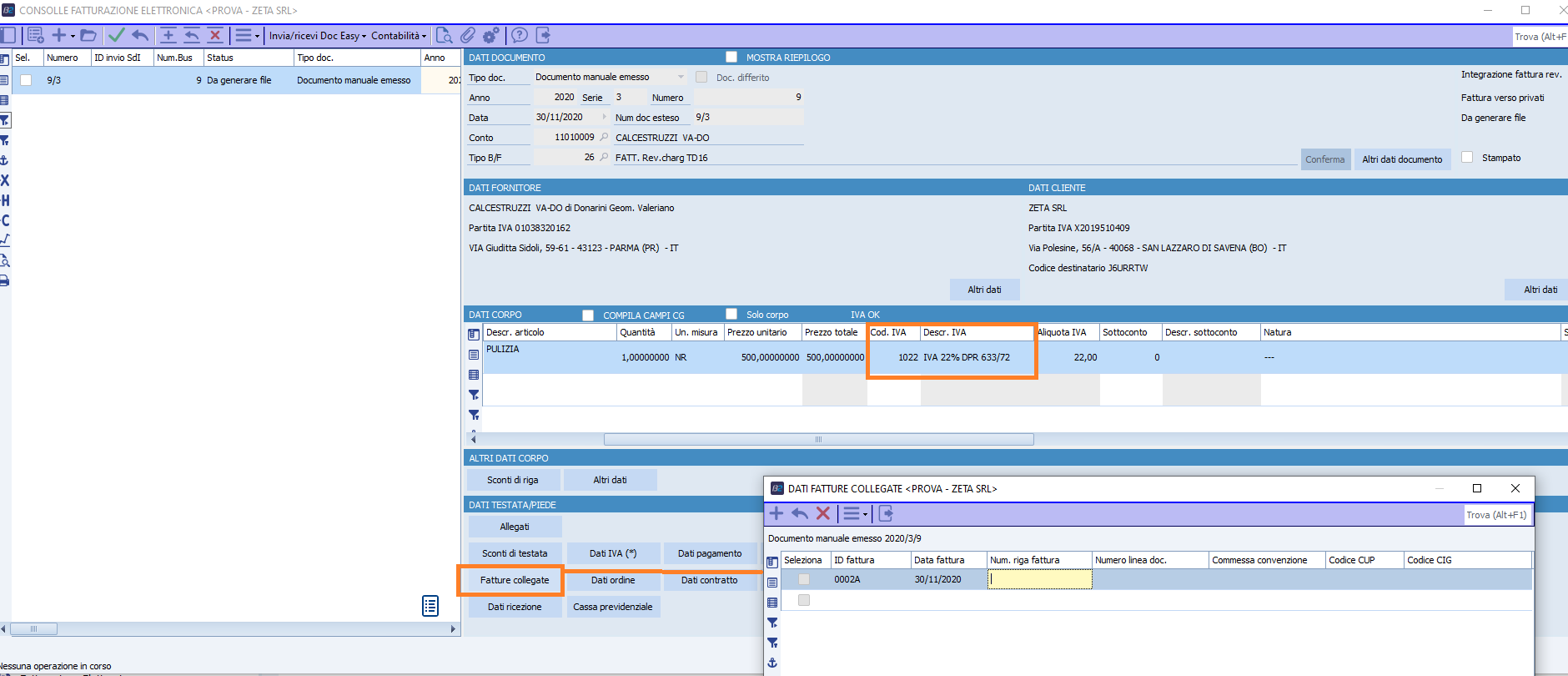Open the Contabilità dropdown menu
Viewport: 1568px width, 676px height.
(398, 36)
